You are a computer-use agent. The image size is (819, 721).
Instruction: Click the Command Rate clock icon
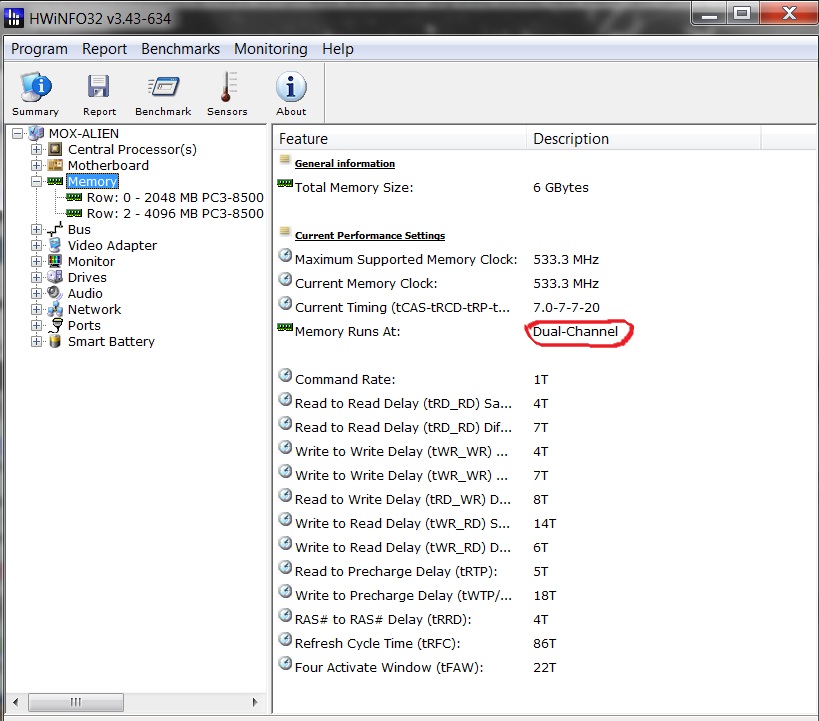click(x=285, y=375)
